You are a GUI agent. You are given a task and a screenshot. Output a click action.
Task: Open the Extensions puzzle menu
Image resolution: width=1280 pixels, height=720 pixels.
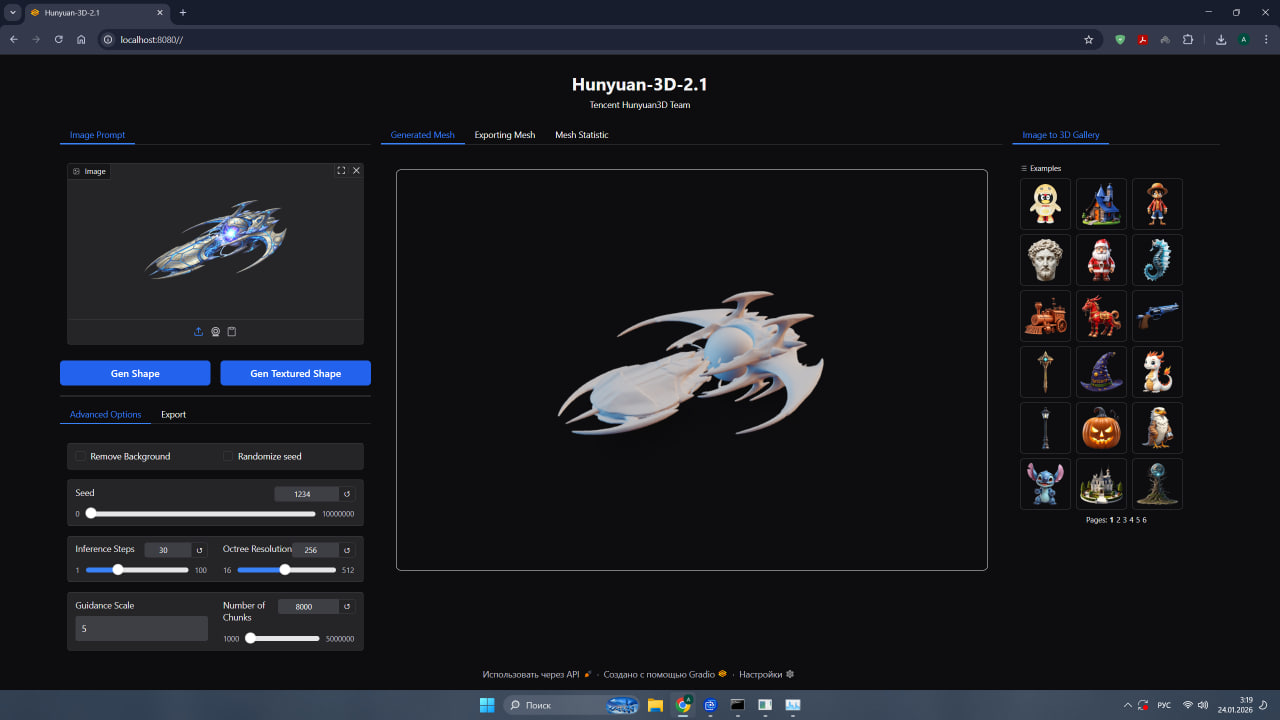tap(1188, 40)
